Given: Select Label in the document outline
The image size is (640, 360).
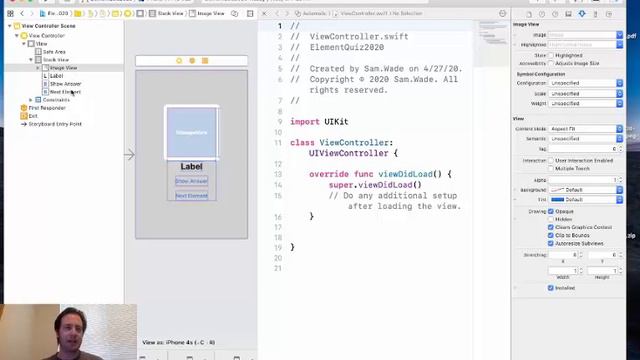Looking at the screenshot, I should tap(56, 76).
